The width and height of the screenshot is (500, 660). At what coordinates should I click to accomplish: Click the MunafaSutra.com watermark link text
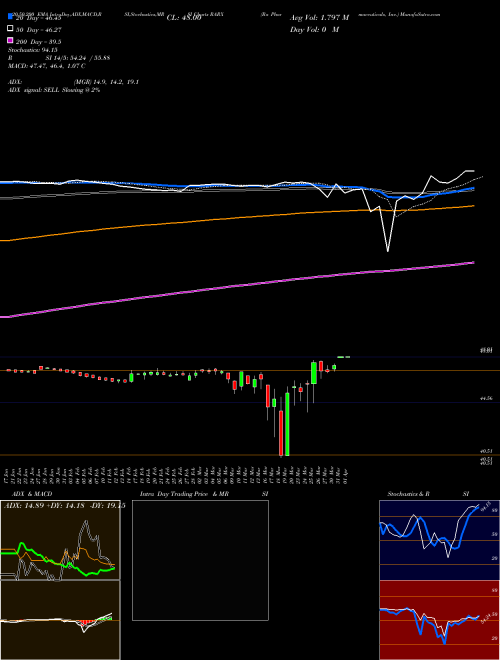click(x=420, y=14)
